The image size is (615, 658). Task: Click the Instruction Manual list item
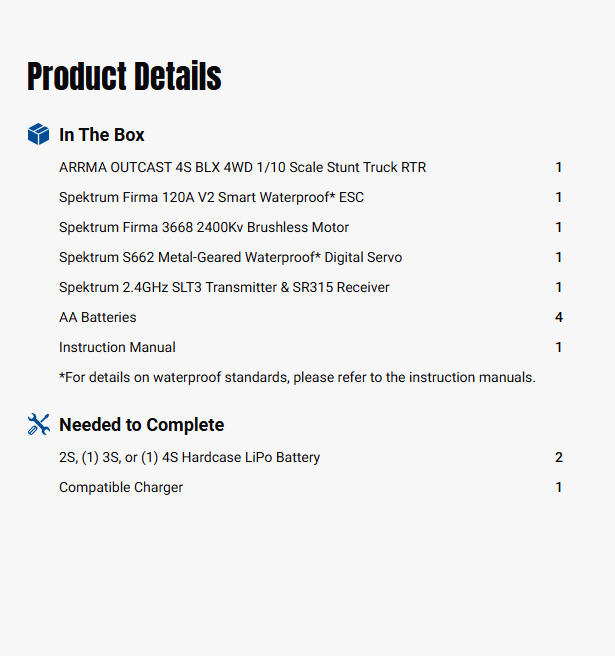117,347
